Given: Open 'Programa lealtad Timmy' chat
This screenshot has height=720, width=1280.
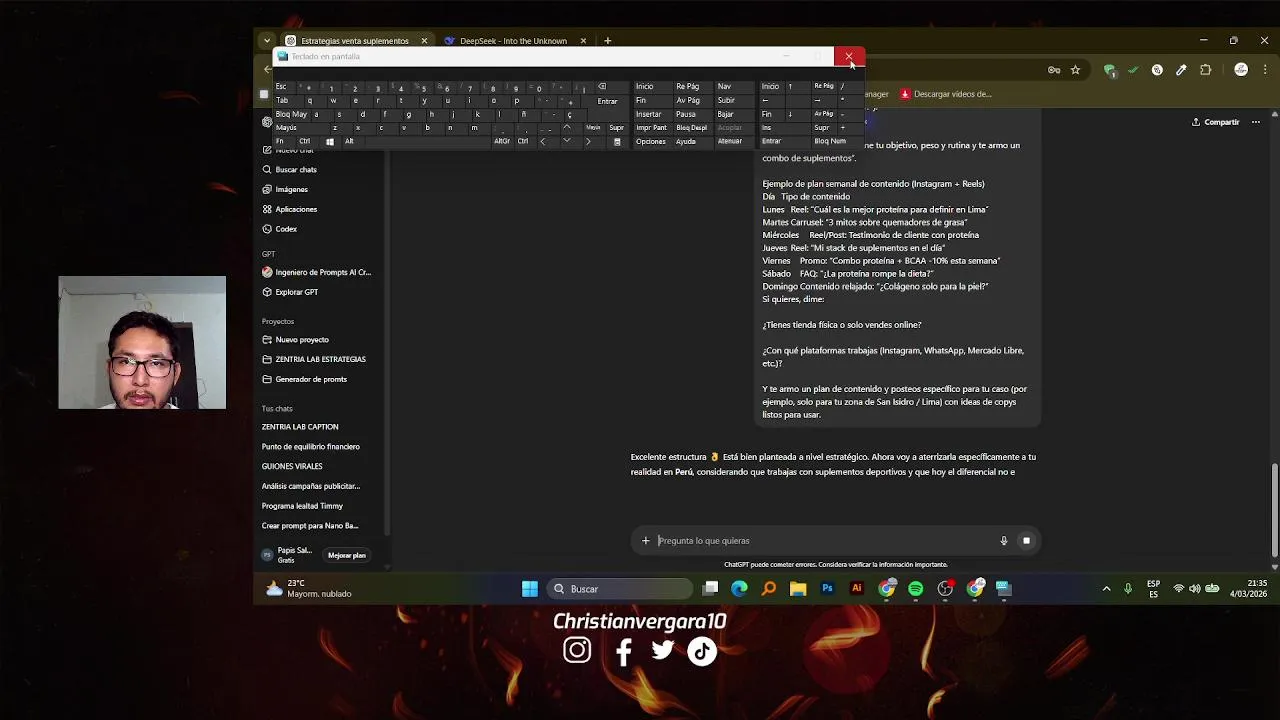Looking at the screenshot, I should [x=302, y=506].
